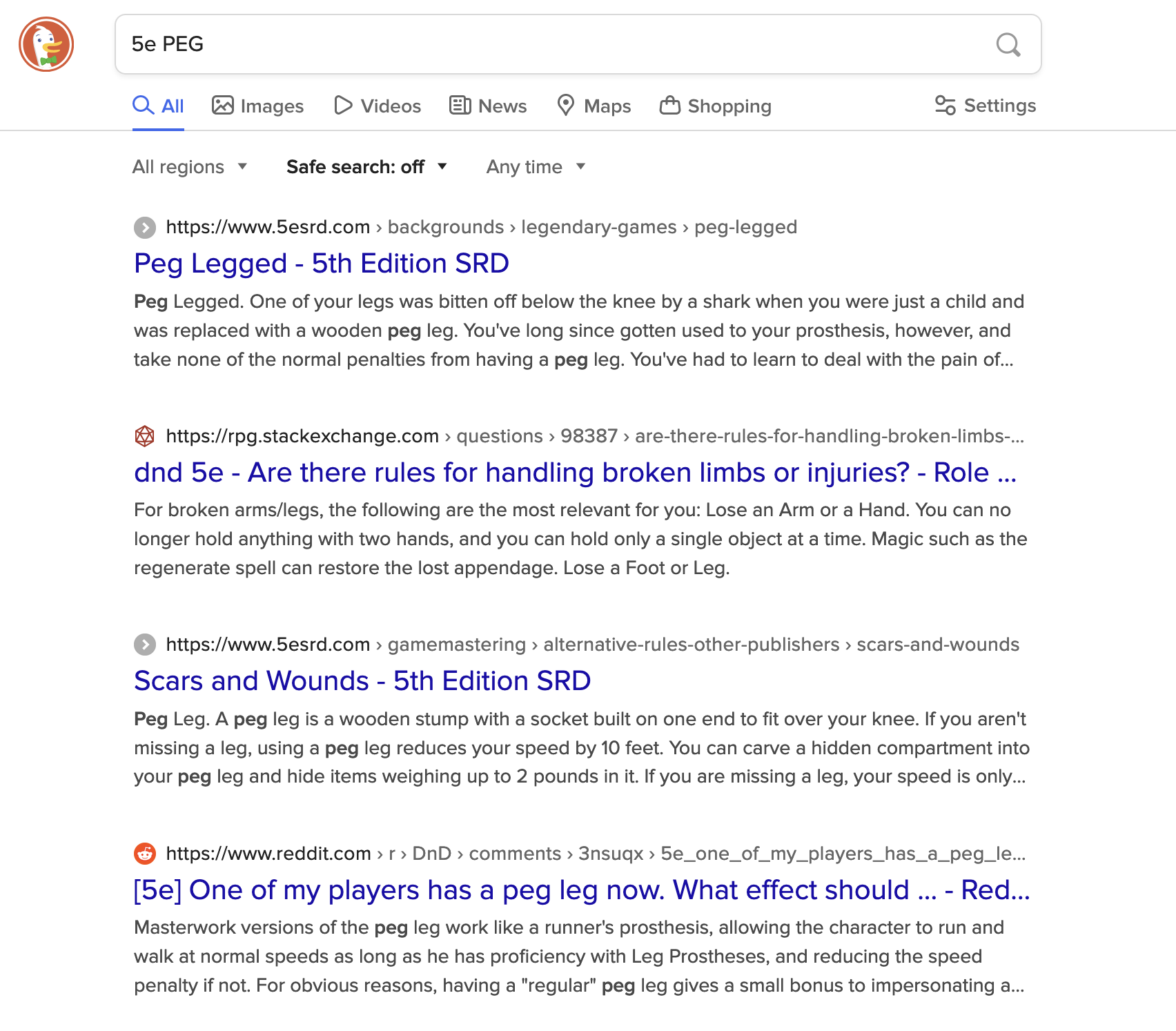Click the magnifying glass search icon

tap(1008, 45)
